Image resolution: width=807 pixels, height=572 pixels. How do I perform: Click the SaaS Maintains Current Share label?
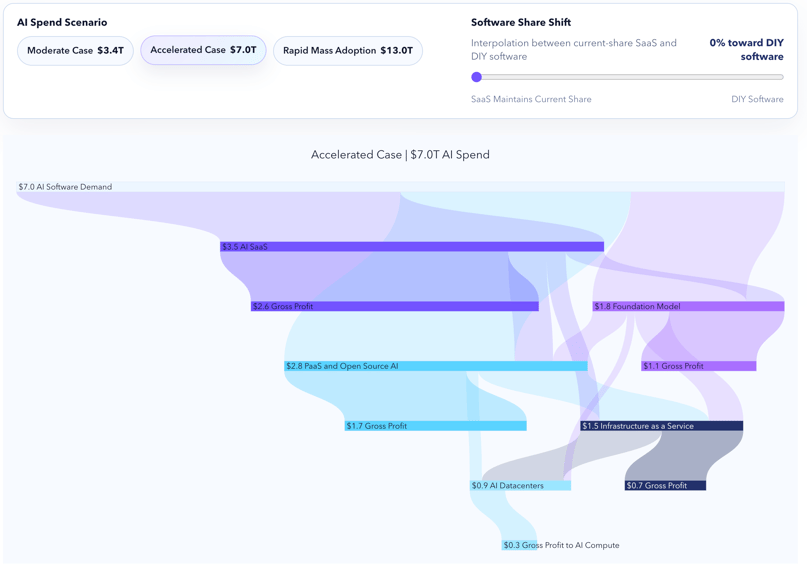coord(531,100)
